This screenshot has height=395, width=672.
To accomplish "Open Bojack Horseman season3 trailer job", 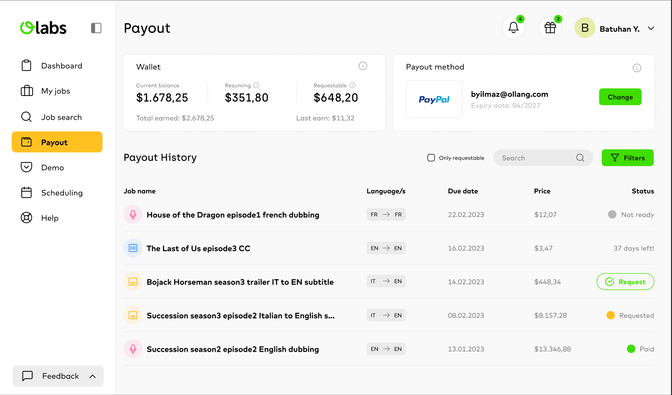I will (x=240, y=282).
